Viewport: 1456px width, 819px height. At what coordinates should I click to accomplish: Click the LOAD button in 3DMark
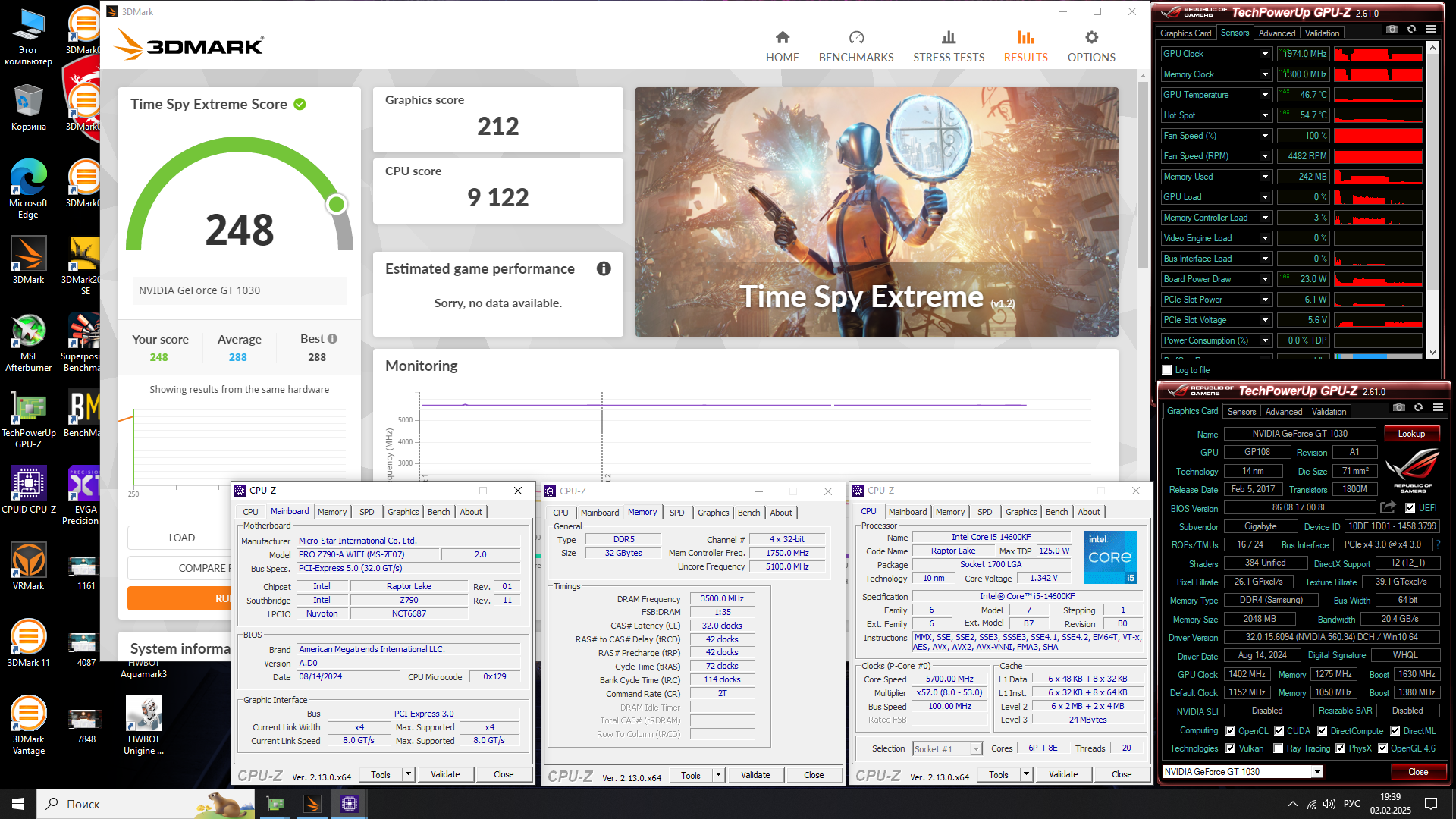(x=181, y=538)
